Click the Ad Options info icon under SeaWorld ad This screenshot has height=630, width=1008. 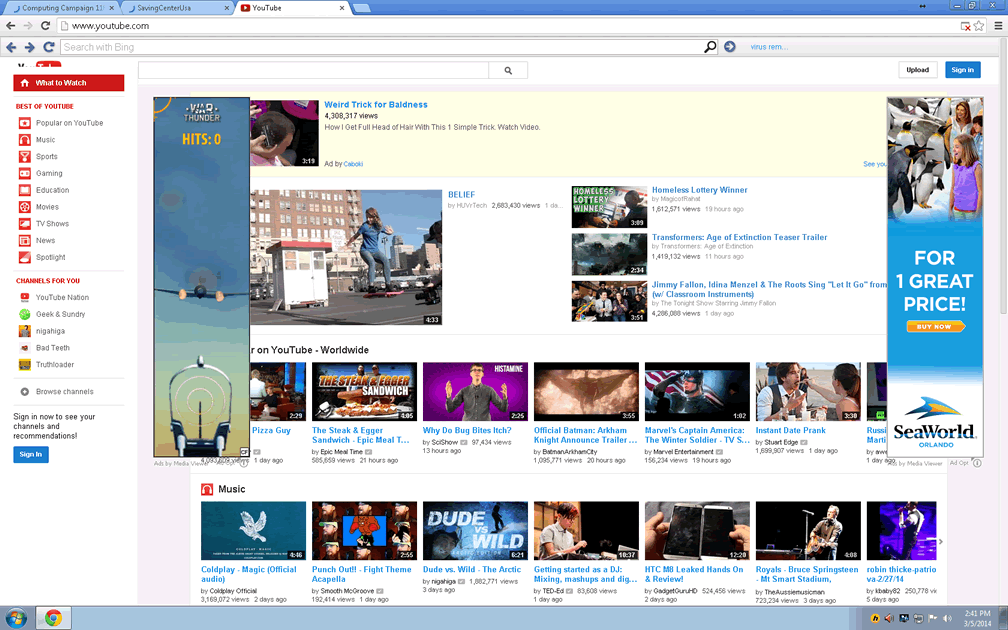(978, 463)
